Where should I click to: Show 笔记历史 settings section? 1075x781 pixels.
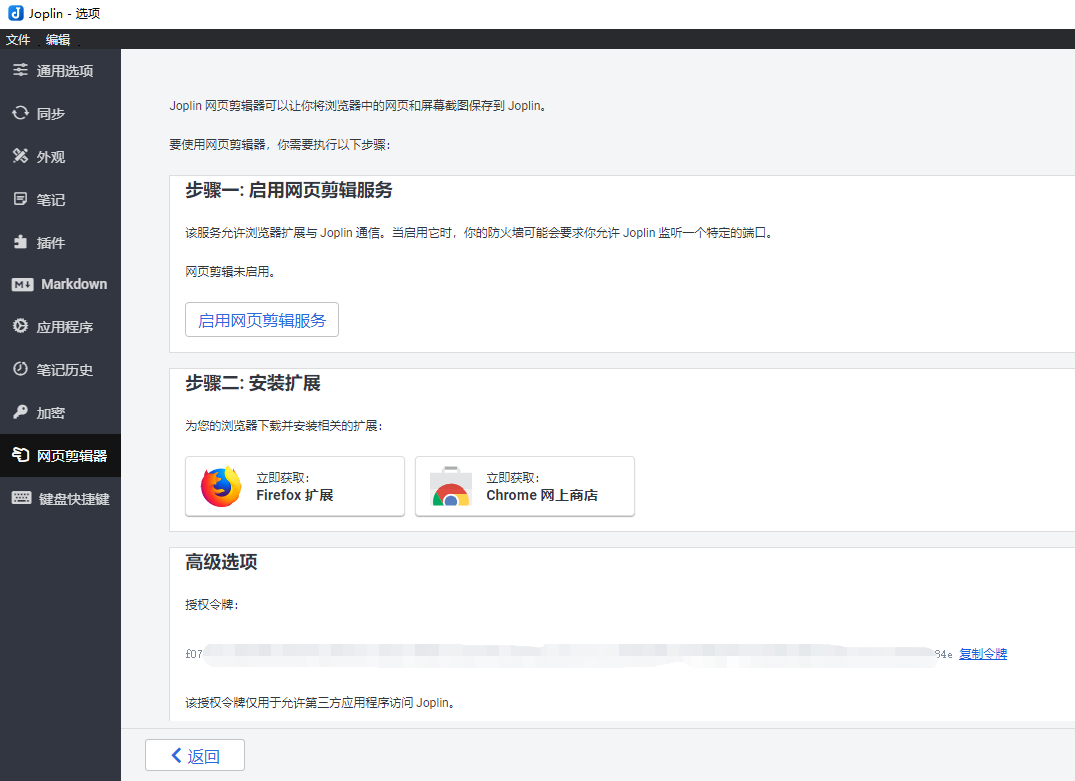(x=60, y=370)
